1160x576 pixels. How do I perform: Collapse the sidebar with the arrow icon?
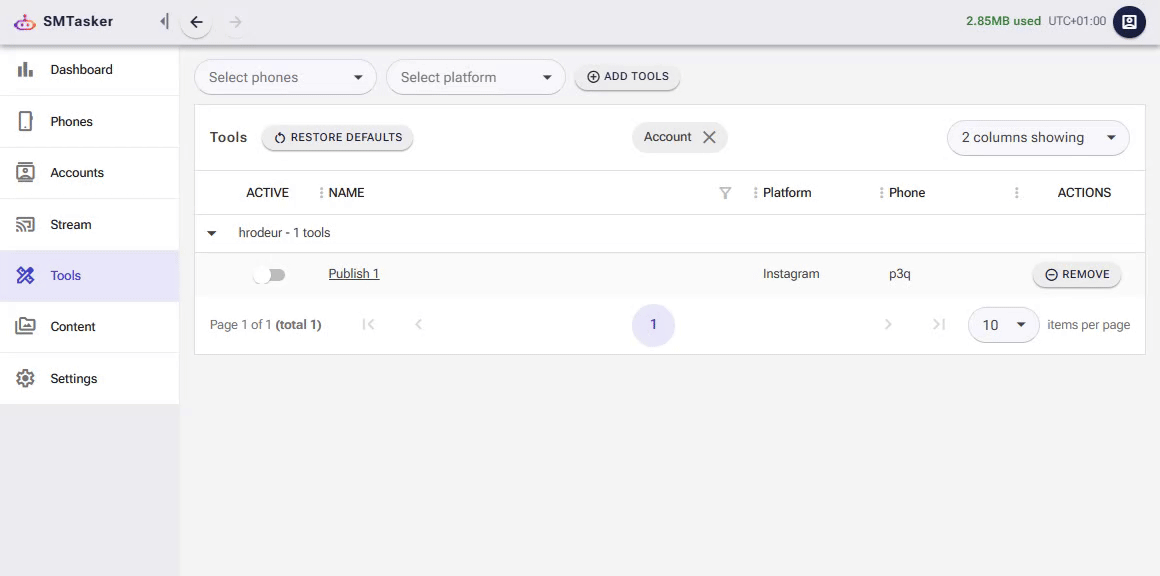164,20
